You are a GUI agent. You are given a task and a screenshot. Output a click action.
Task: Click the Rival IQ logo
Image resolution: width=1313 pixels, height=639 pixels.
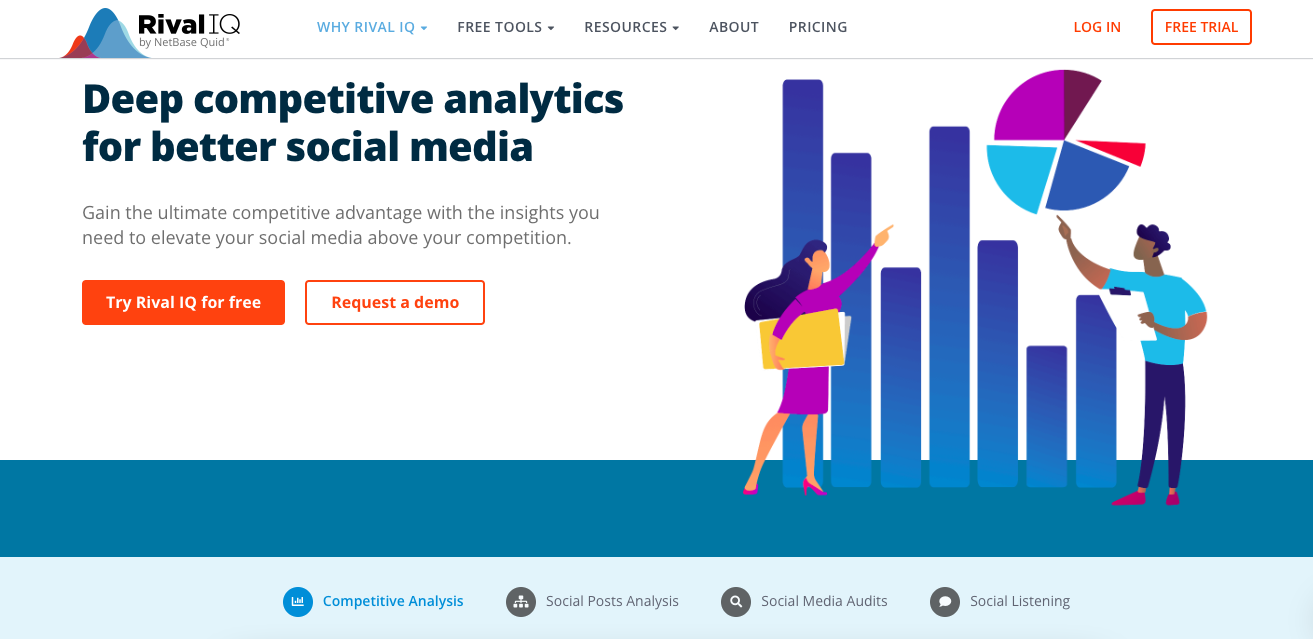pyautogui.click(x=152, y=31)
